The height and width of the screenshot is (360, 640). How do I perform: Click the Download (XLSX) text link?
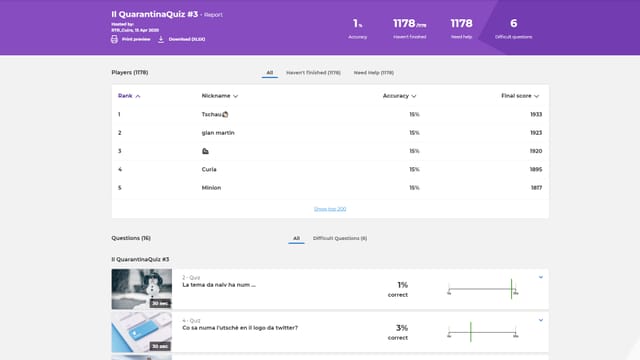[187, 39]
